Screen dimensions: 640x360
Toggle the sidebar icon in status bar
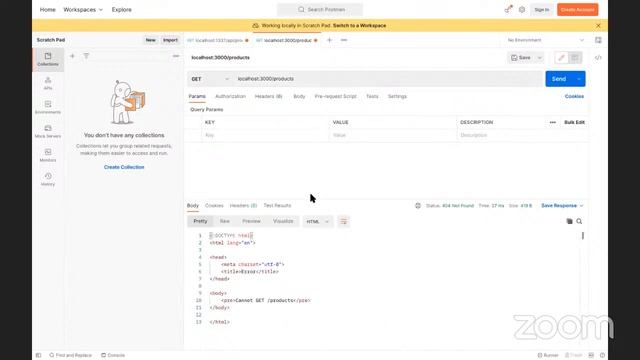click(x=38, y=355)
